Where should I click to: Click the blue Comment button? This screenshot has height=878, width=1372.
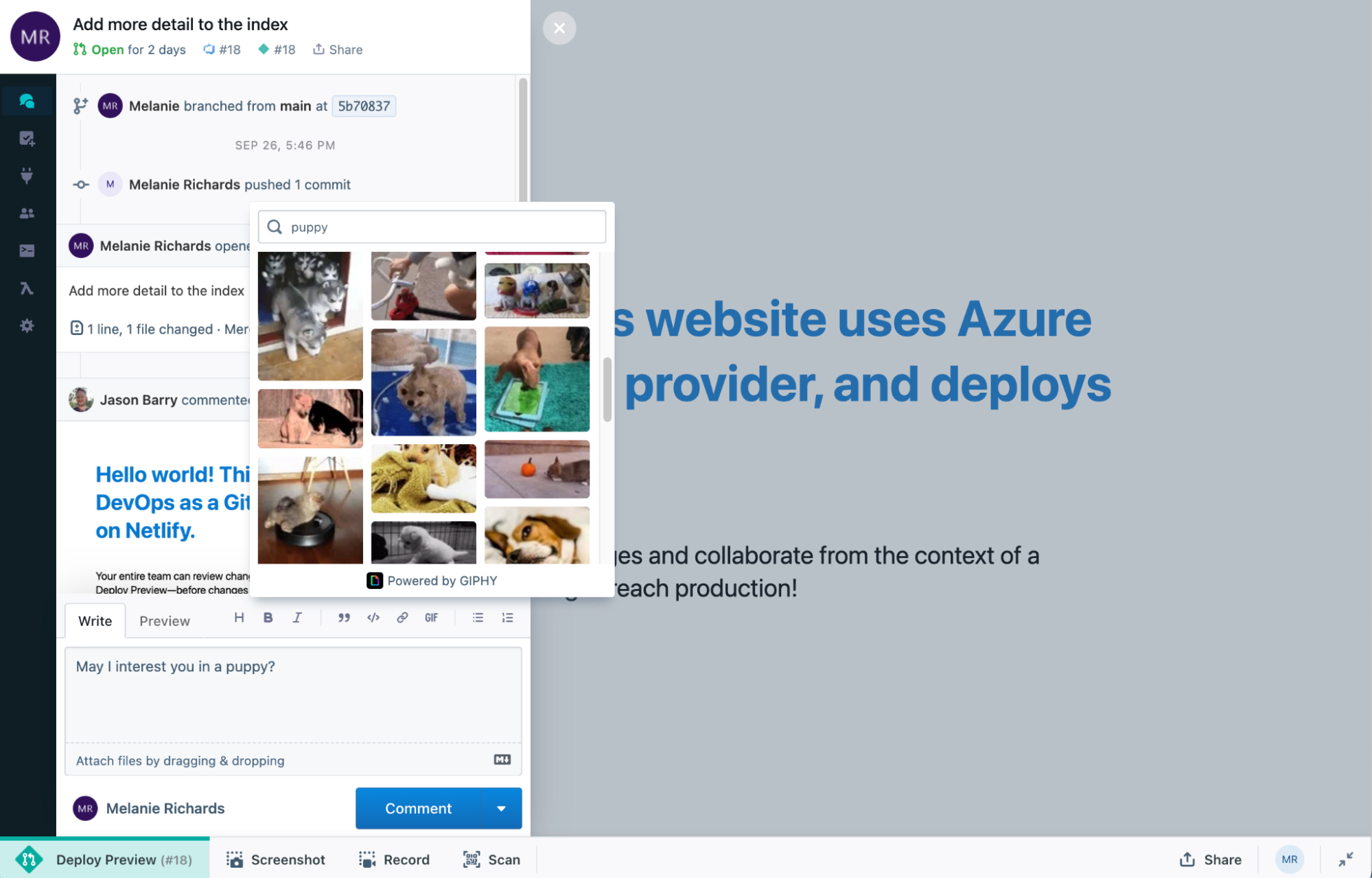click(418, 809)
